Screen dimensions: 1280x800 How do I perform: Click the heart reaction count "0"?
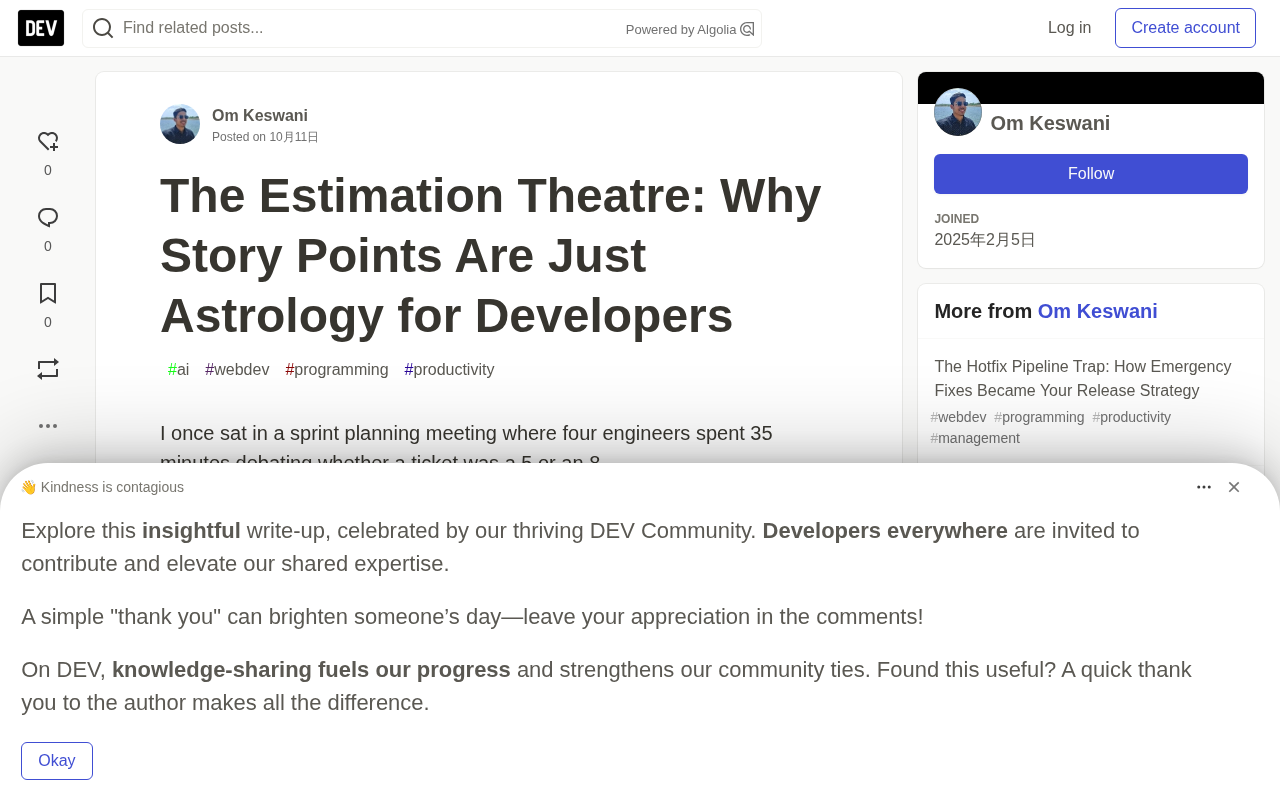click(48, 170)
